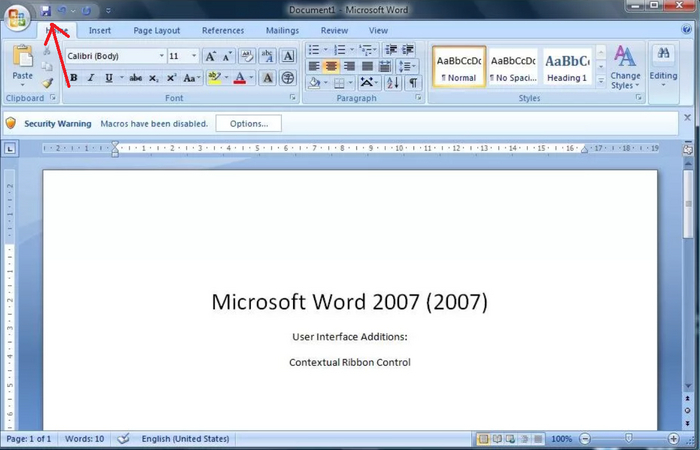Viewport: 700px width, 450px height.
Task: Apply character shading
Action: 267,78
